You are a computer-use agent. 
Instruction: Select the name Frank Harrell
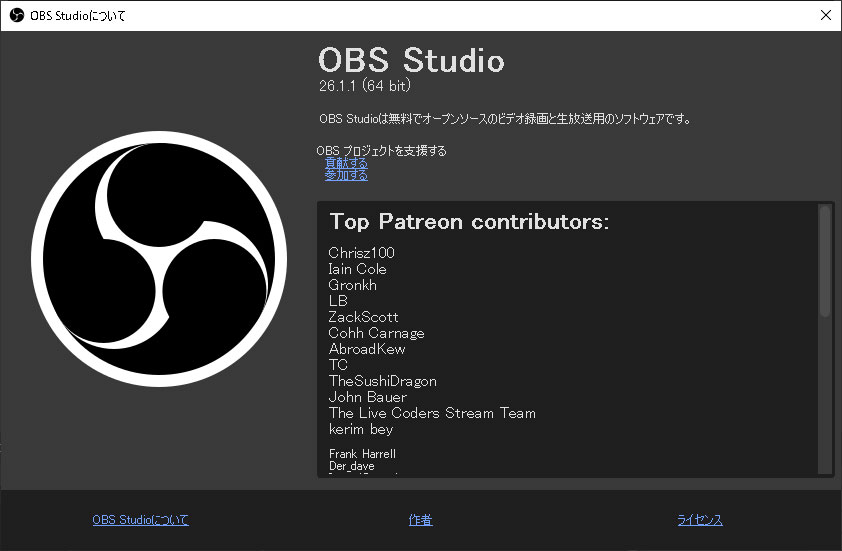[x=362, y=454]
